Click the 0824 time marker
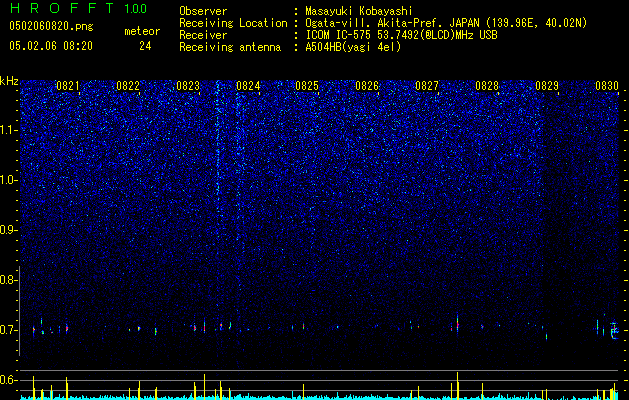This screenshot has height=400, width=629. click(x=248, y=86)
